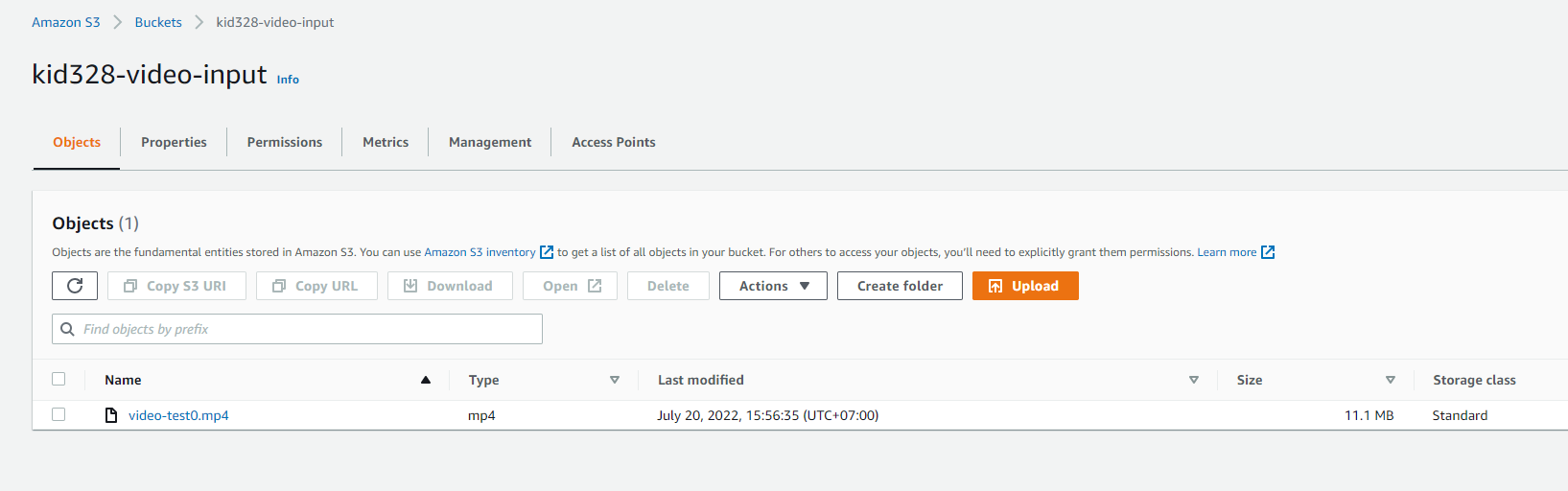Click the search magnifier icon
This screenshot has height=491, width=1568.
67,329
